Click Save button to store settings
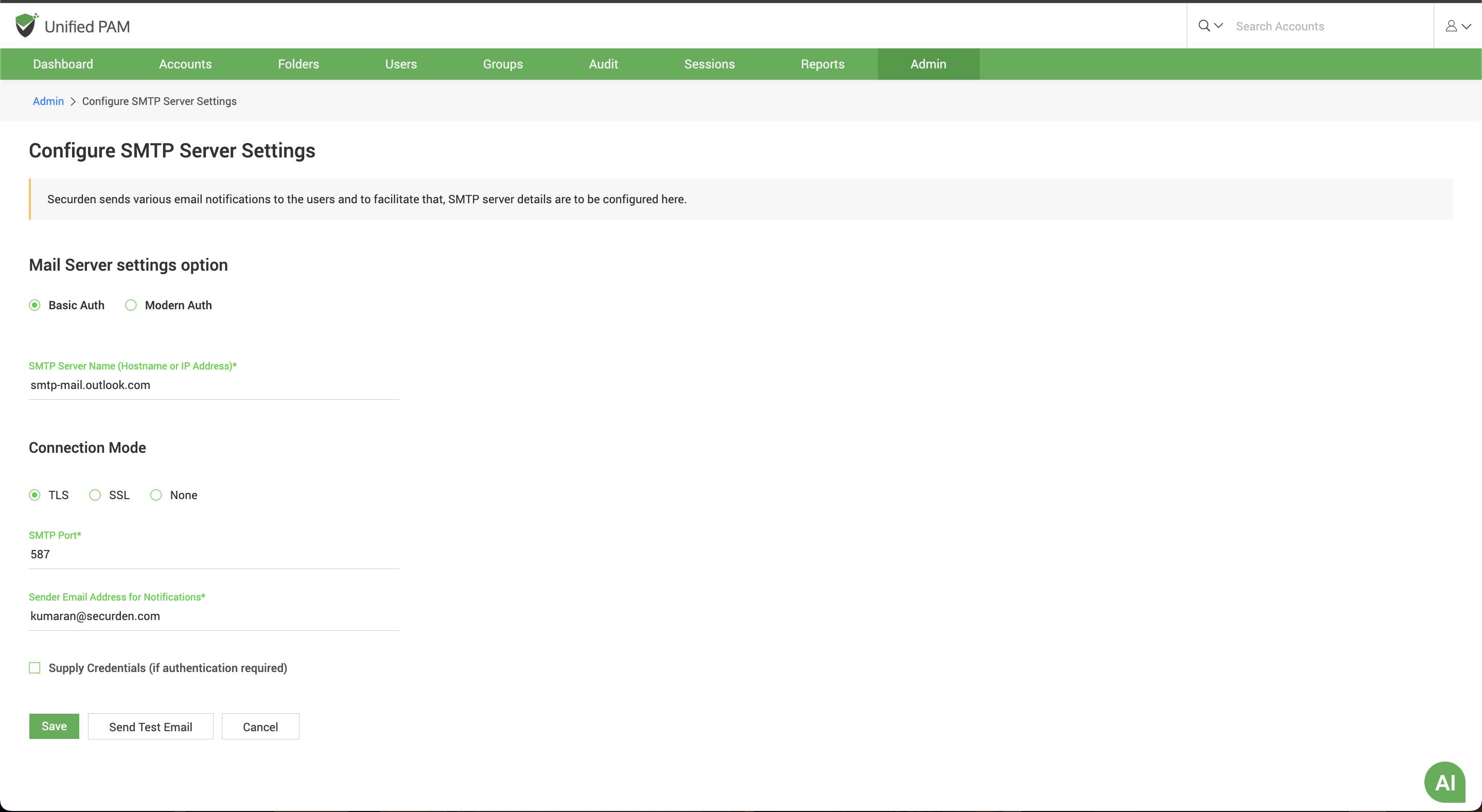The height and width of the screenshot is (812, 1482). pyautogui.click(x=54, y=727)
